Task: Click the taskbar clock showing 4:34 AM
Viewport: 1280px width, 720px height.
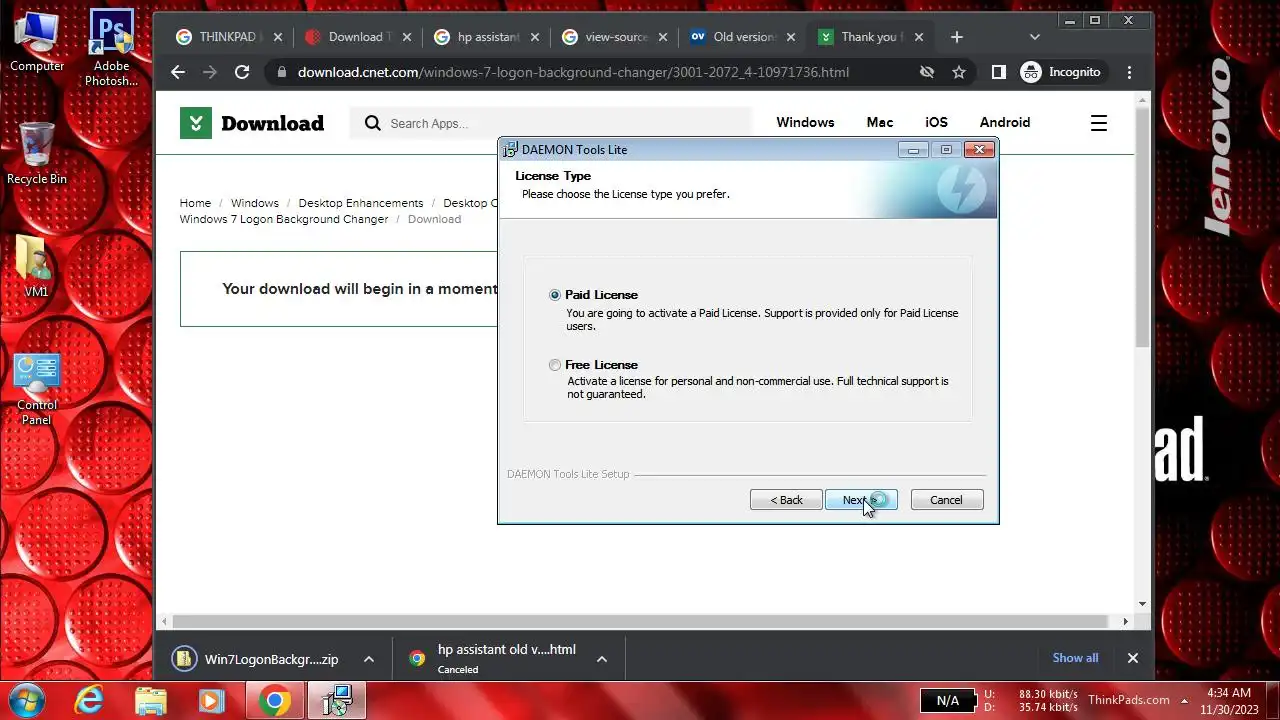Action: tap(1229, 700)
